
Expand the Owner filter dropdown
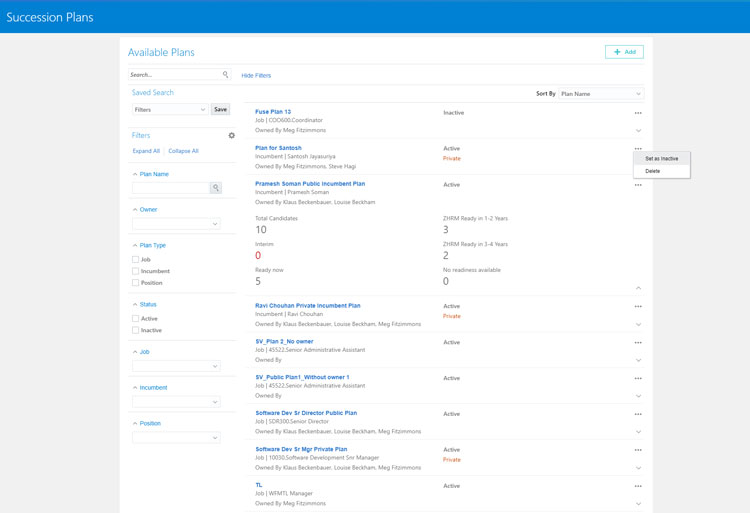pos(176,224)
